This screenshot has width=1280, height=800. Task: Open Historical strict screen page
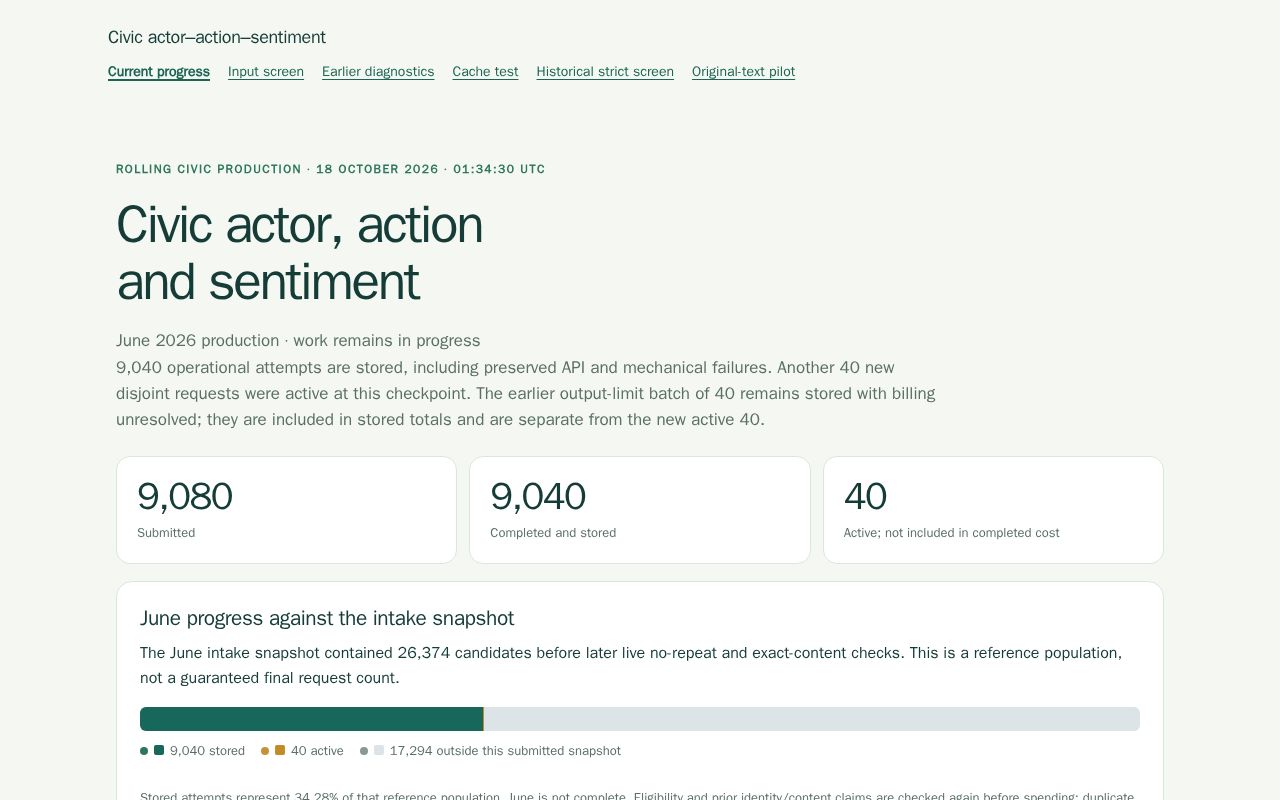(x=605, y=72)
